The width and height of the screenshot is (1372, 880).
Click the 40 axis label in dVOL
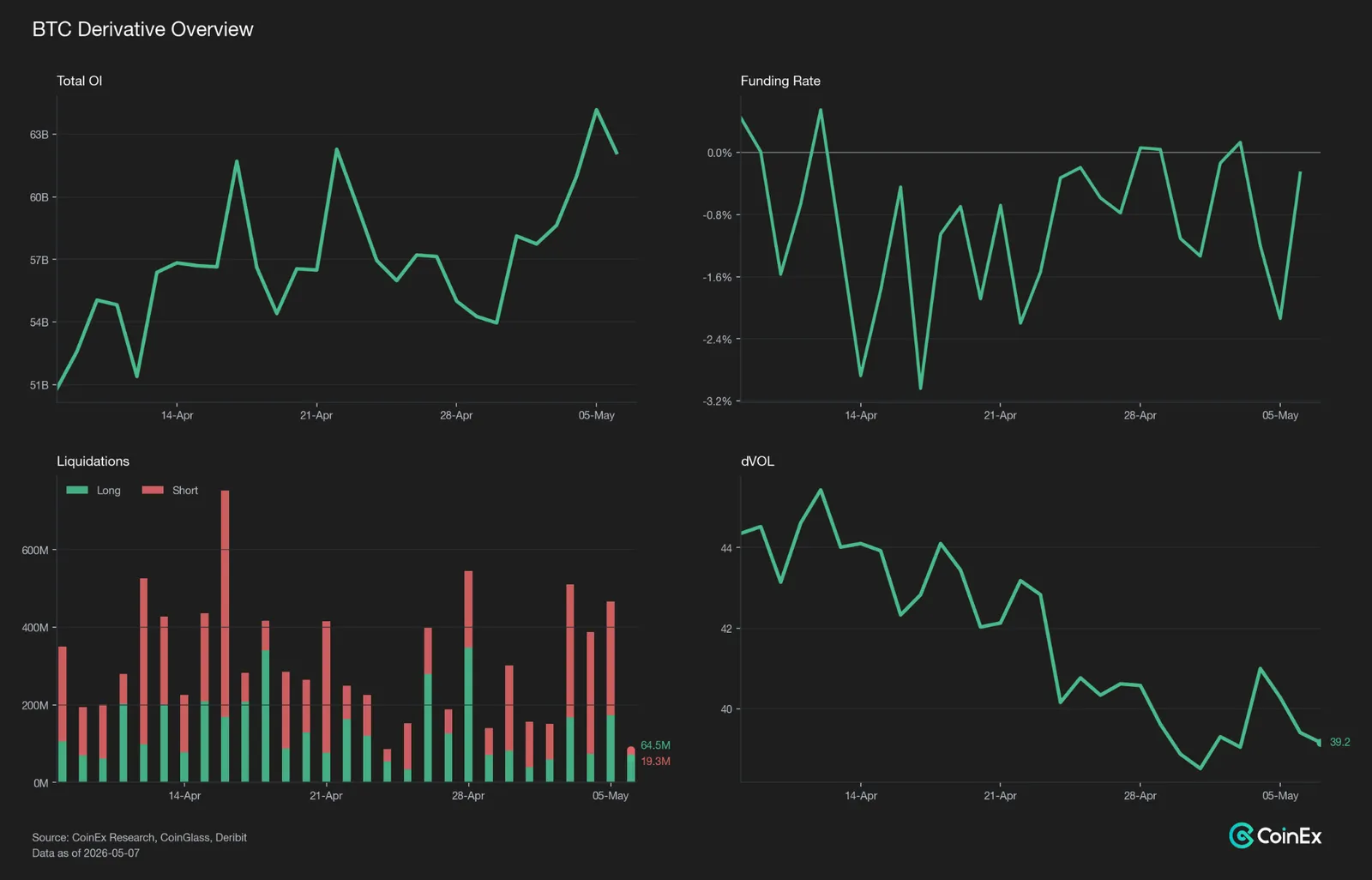click(726, 709)
